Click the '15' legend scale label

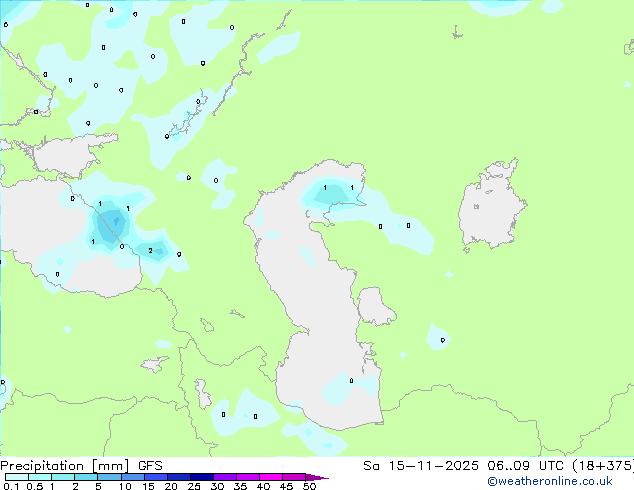tap(148, 486)
